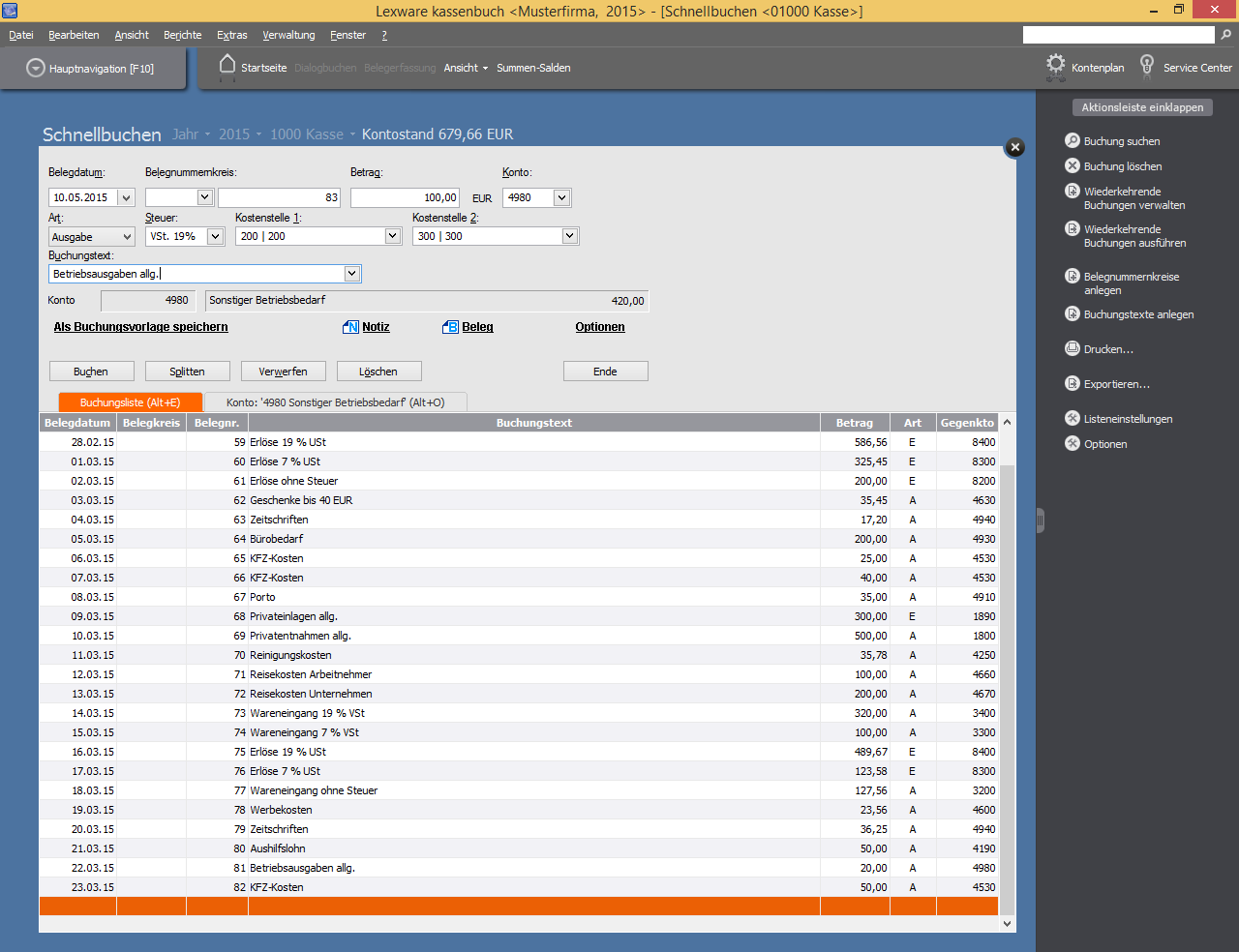Click the Buchung suchen magnifier icon
Screen dimensions: 1239x952
(x=1072, y=140)
